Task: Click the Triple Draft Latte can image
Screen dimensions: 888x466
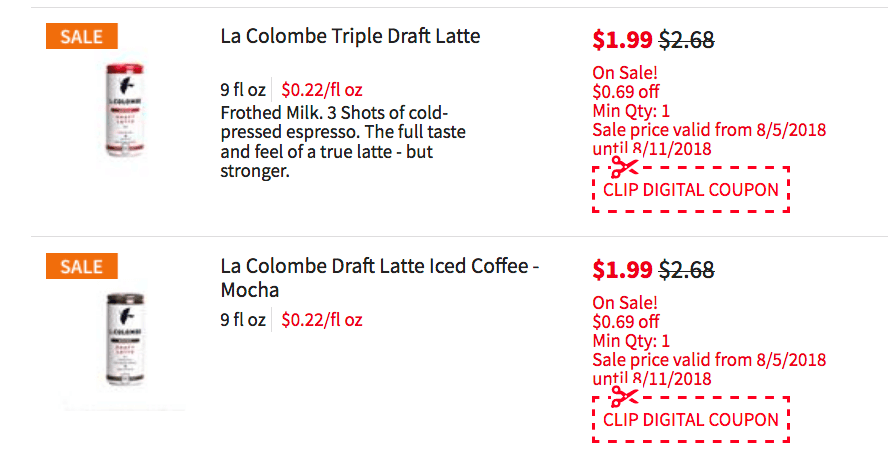Action: point(125,110)
